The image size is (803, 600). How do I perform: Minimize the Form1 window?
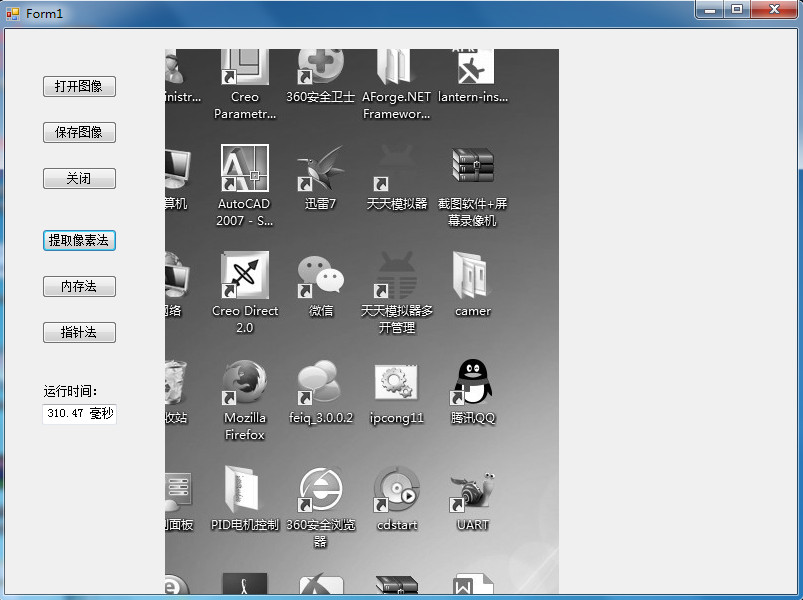pyautogui.click(x=709, y=10)
